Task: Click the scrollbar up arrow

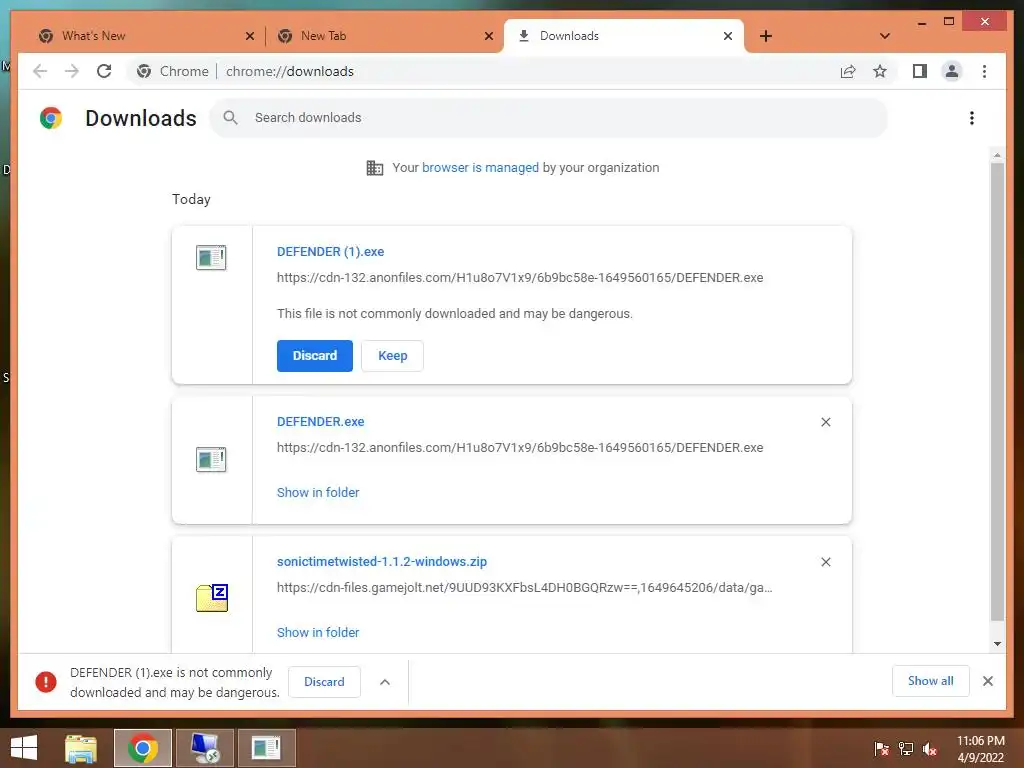Action: (997, 155)
